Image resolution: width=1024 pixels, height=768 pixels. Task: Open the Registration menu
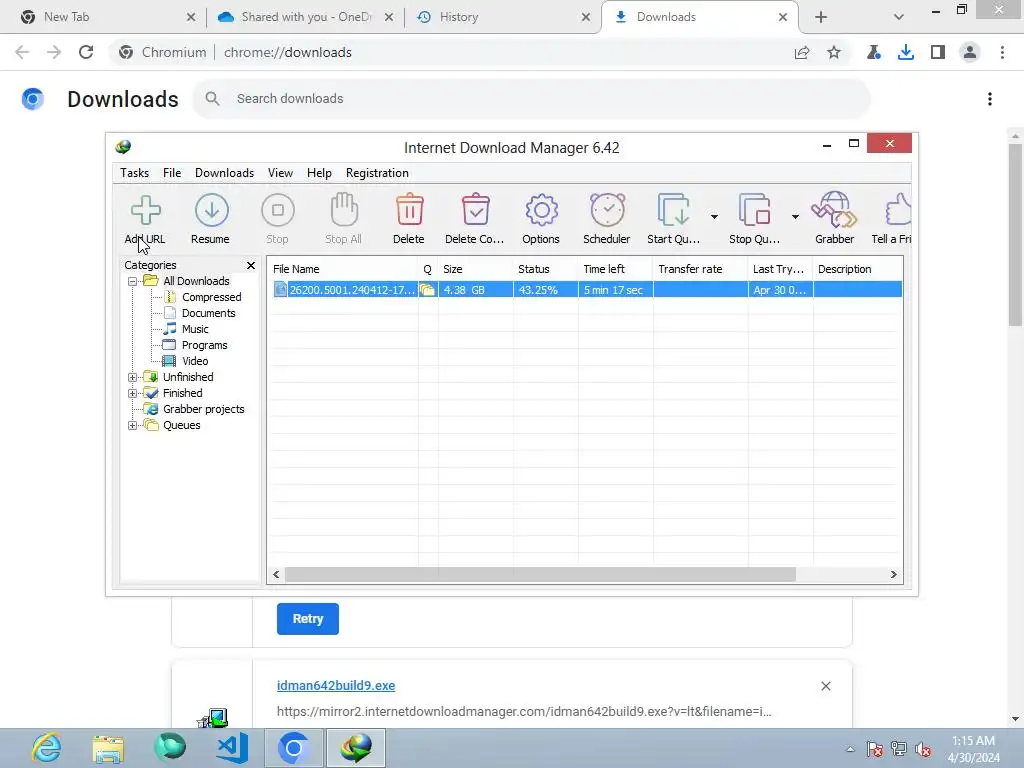click(377, 173)
